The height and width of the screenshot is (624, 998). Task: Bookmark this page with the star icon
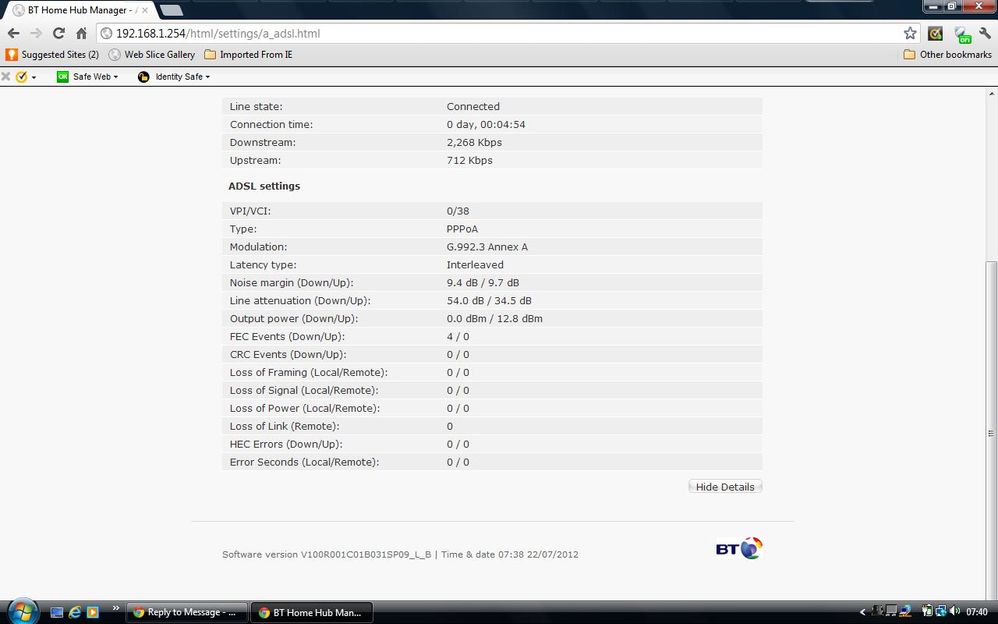pyautogui.click(x=910, y=33)
